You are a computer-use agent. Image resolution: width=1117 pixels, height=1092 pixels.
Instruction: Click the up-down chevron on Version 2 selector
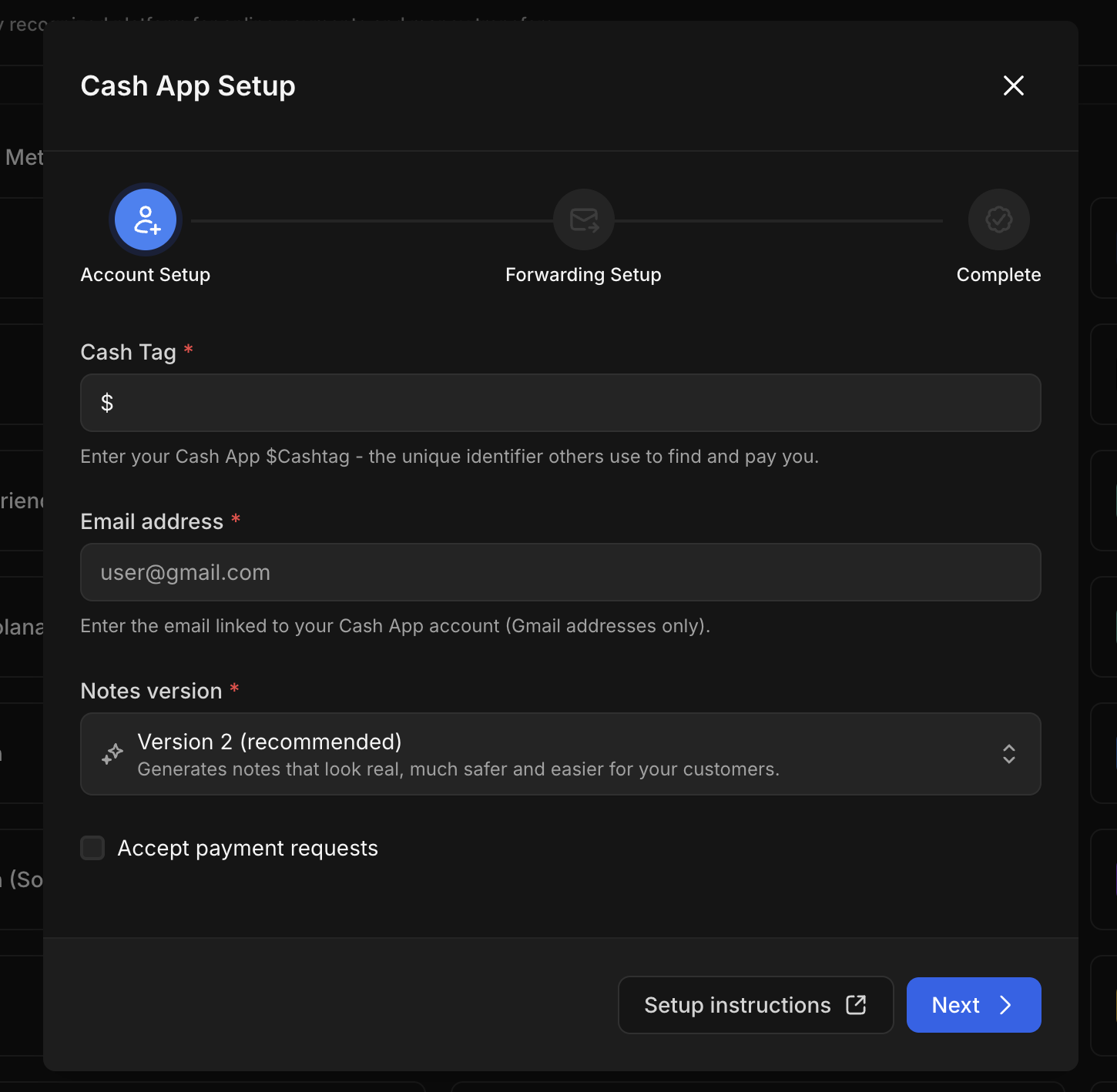coord(1008,754)
